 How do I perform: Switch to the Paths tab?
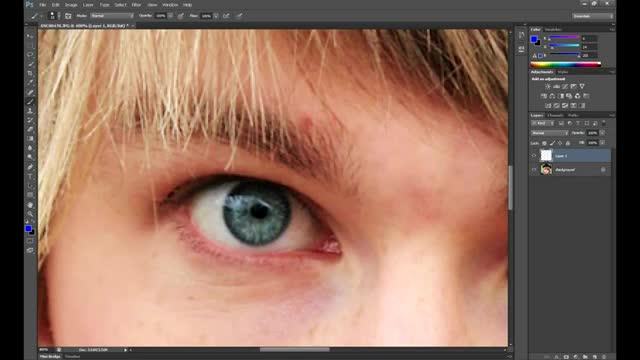(573, 116)
